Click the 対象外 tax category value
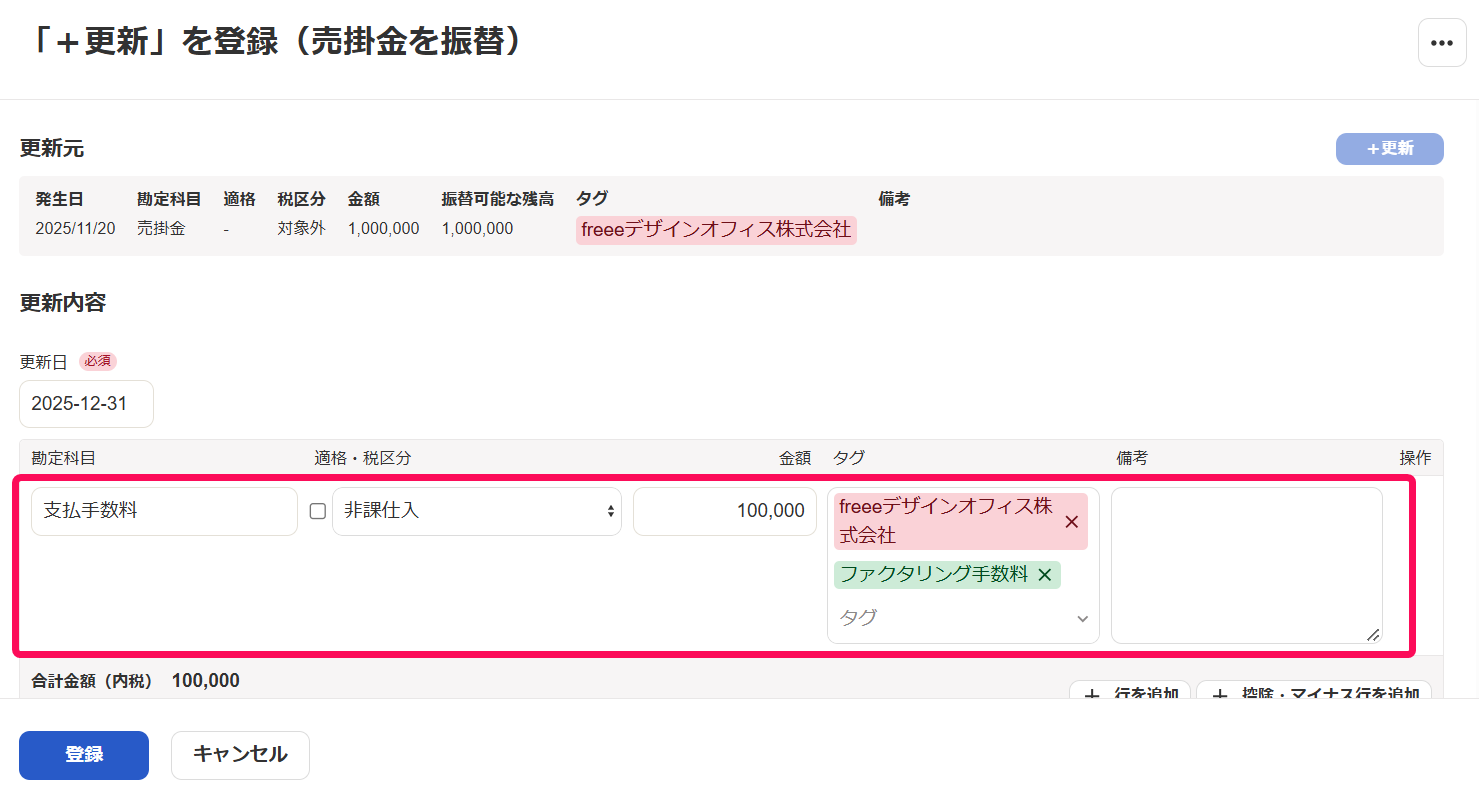 [302, 229]
